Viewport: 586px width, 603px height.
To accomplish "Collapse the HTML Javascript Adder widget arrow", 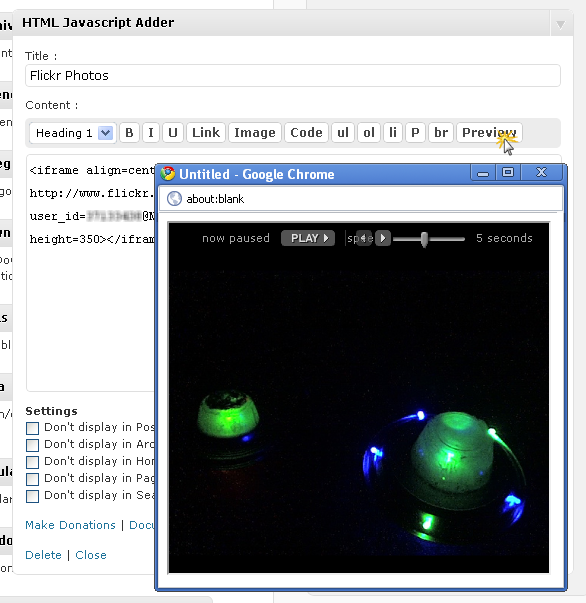I will [x=561, y=25].
